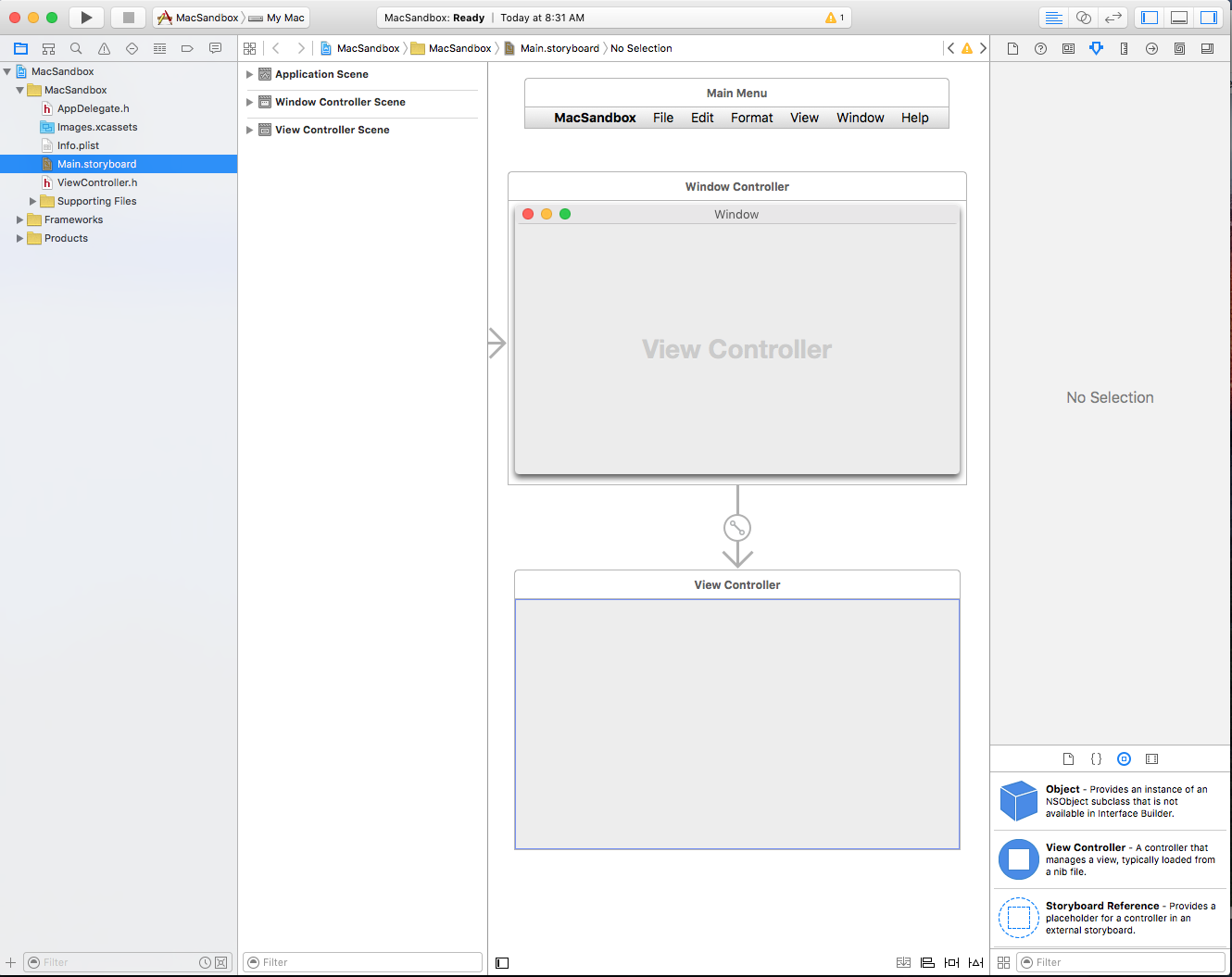This screenshot has height=977, width=1232.
Task: Open the Find navigator
Action: point(76,48)
